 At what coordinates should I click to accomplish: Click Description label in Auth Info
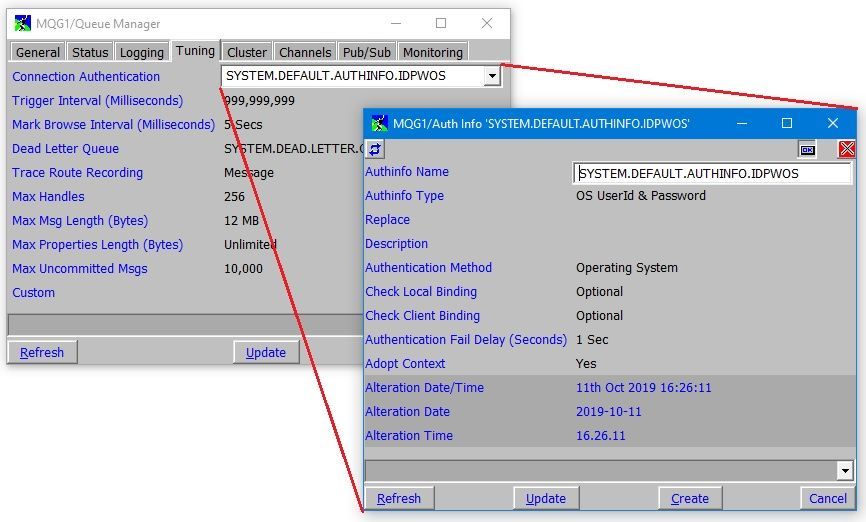tap(397, 244)
